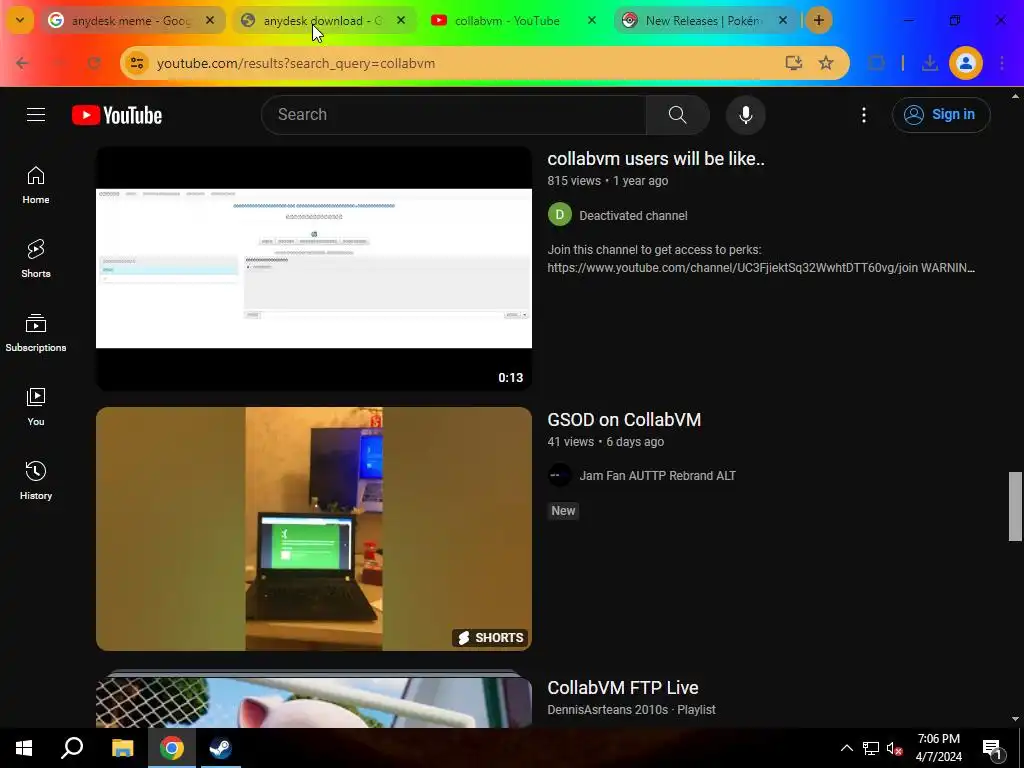Go back to the previous page
The image size is (1024, 768).
[22, 63]
